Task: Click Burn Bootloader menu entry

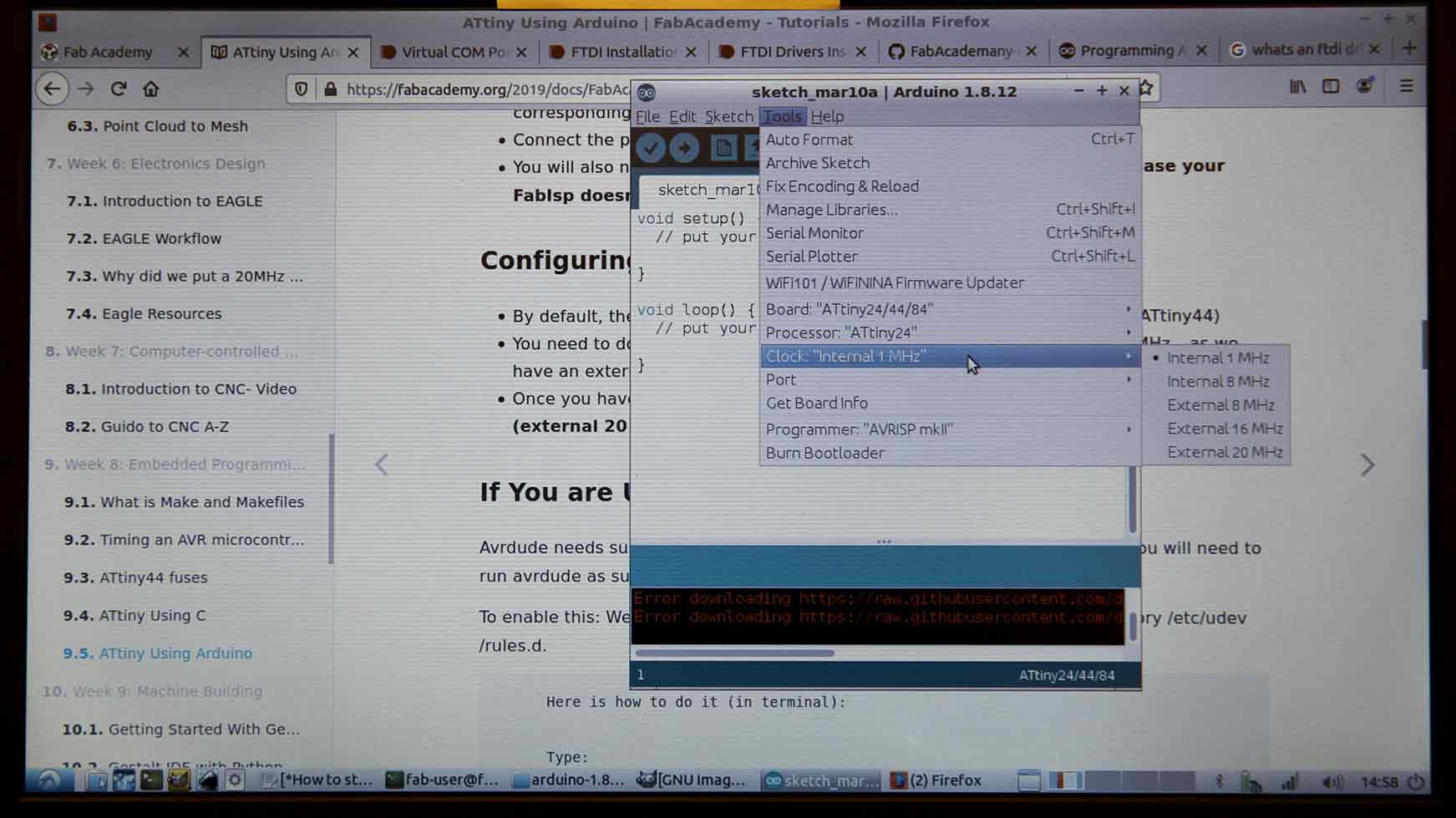Action: 950,453
